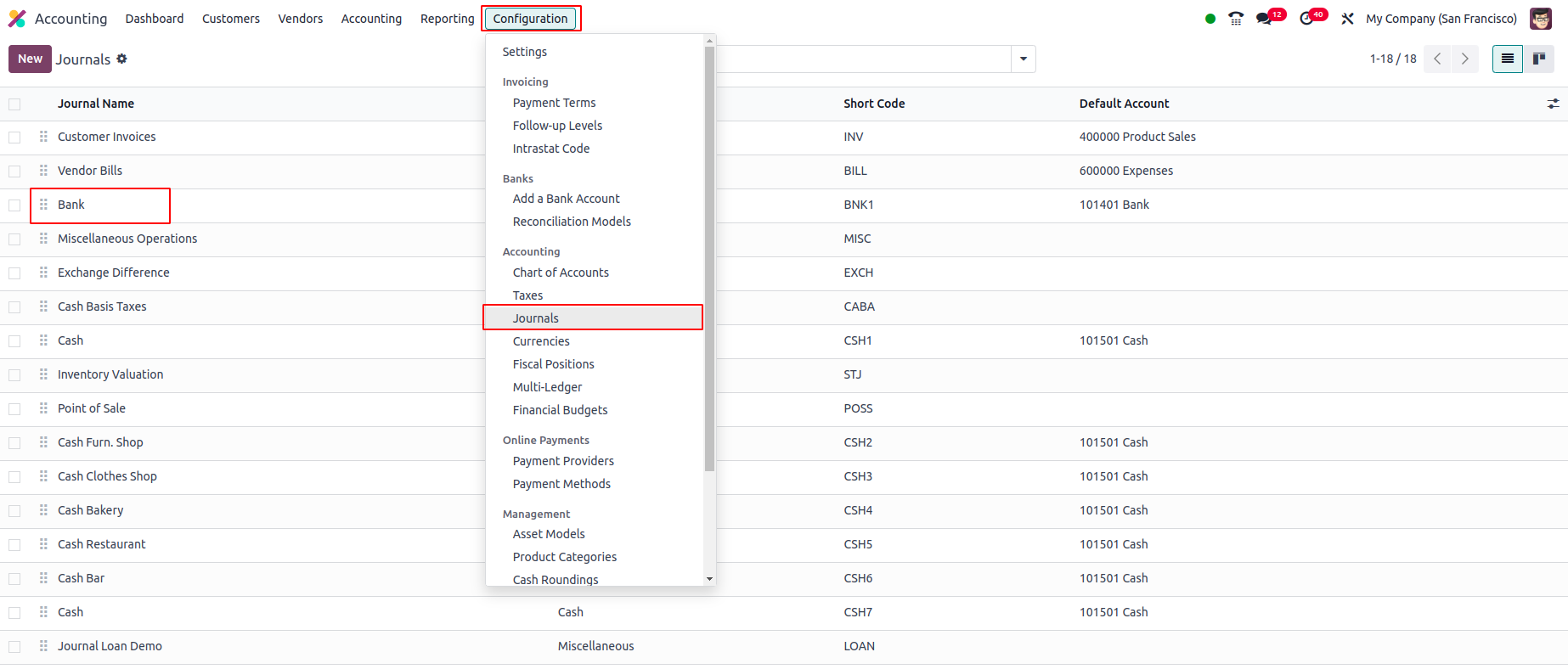Viewport: 1568px width, 669px height.
Task: Tick the checkbox for Cash Furn. Shop
Action: click(x=14, y=443)
